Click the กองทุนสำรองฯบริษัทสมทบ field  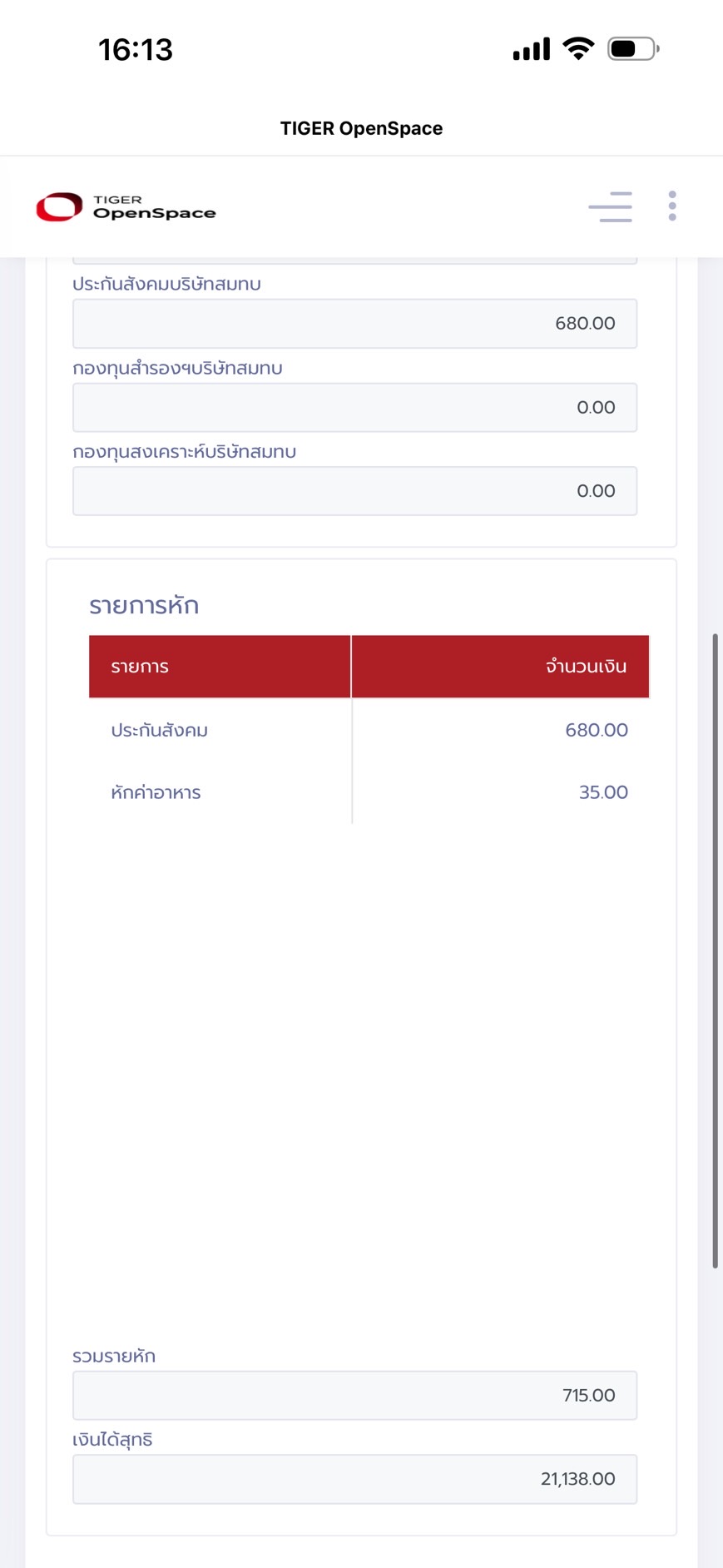pyautogui.click(x=354, y=408)
